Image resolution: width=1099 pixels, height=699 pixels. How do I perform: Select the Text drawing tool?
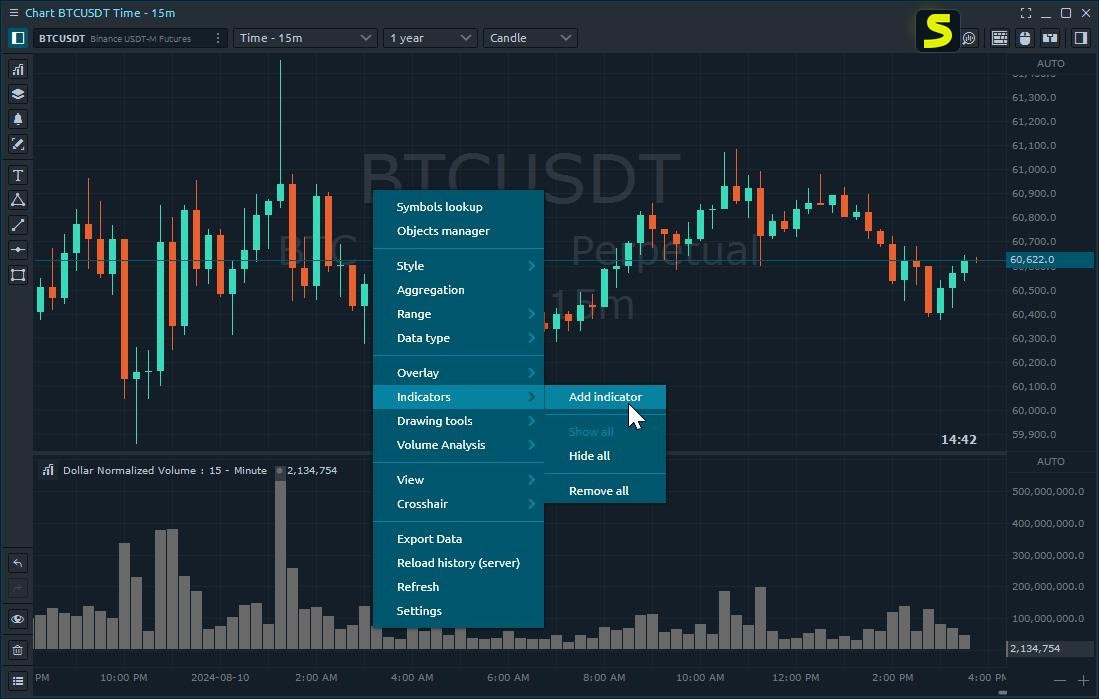click(18, 175)
